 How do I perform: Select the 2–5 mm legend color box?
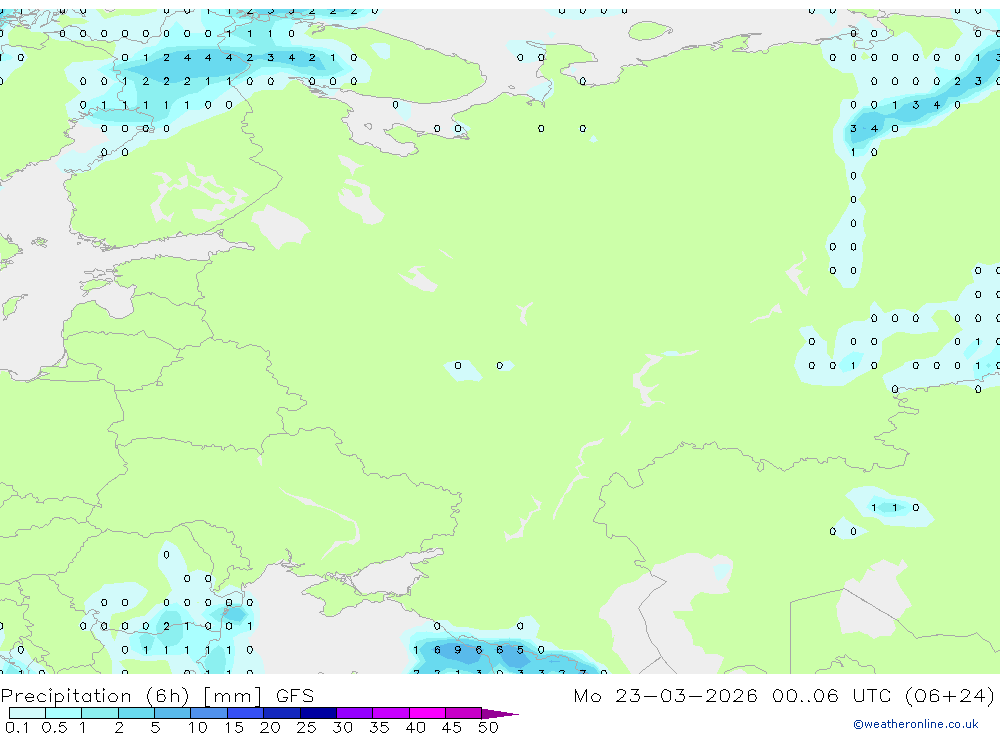pyautogui.click(x=136, y=713)
